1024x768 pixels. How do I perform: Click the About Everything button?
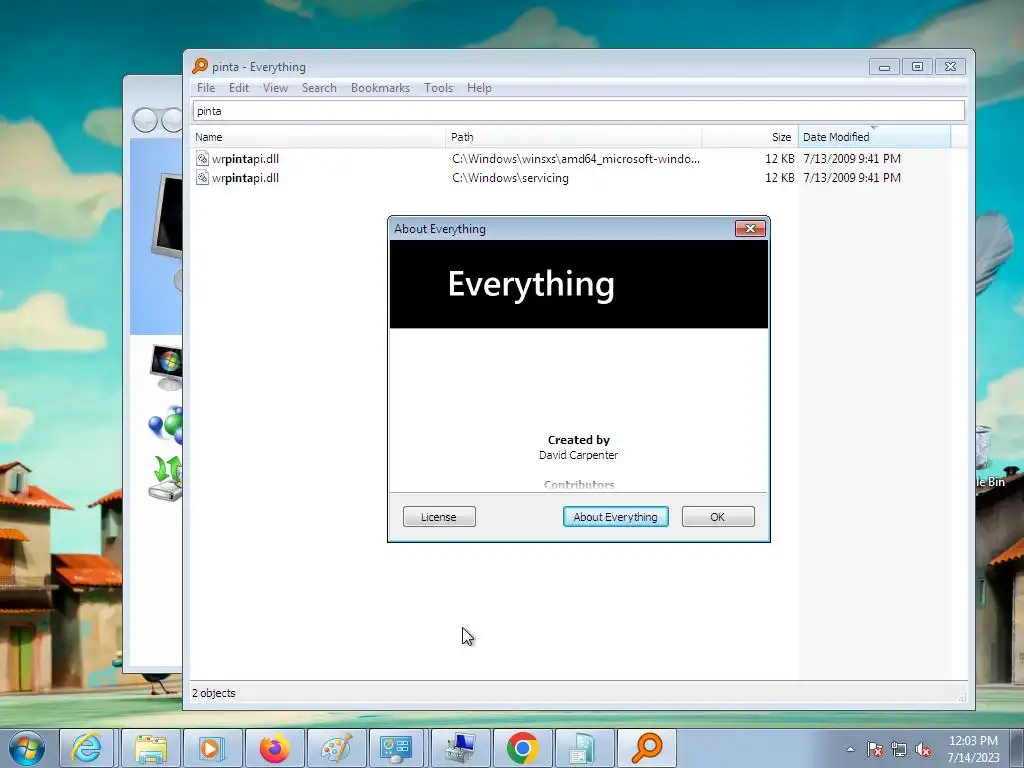tap(615, 517)
